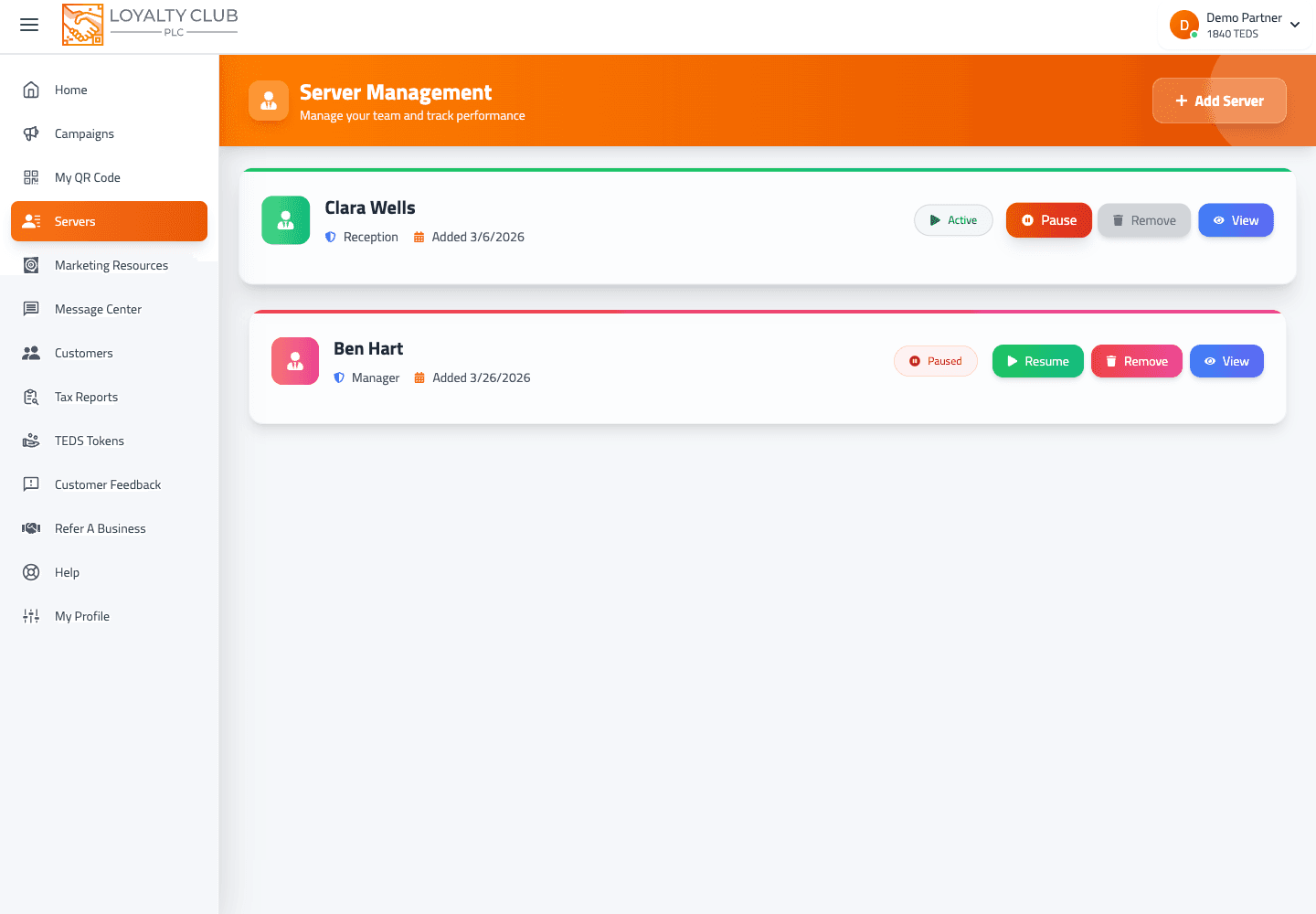Click the Paused status badge

point(935,361)
